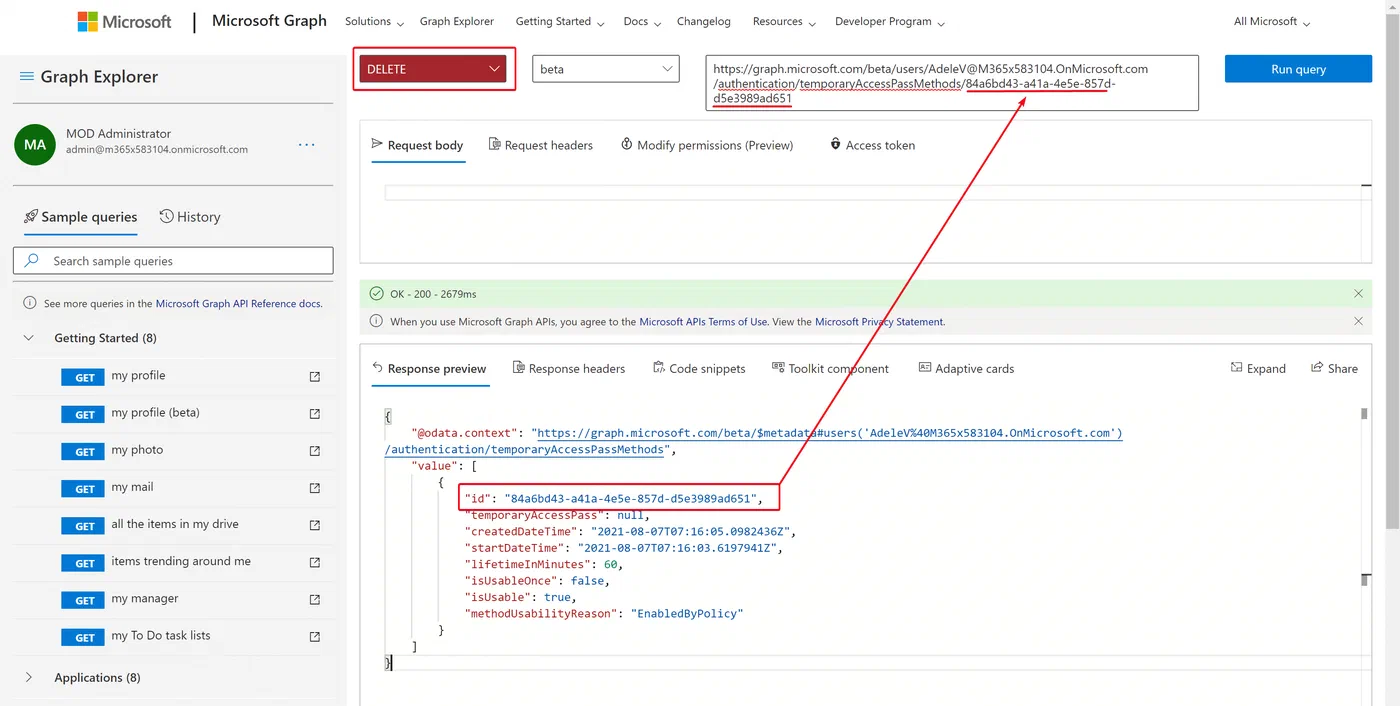1400x706 pixels.
Task: Select the my To Do task lists query
Action: tap(161, 636)
